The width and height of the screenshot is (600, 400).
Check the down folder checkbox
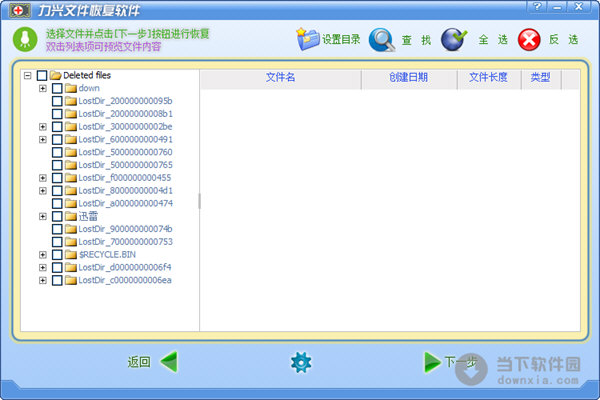[57, 88]
